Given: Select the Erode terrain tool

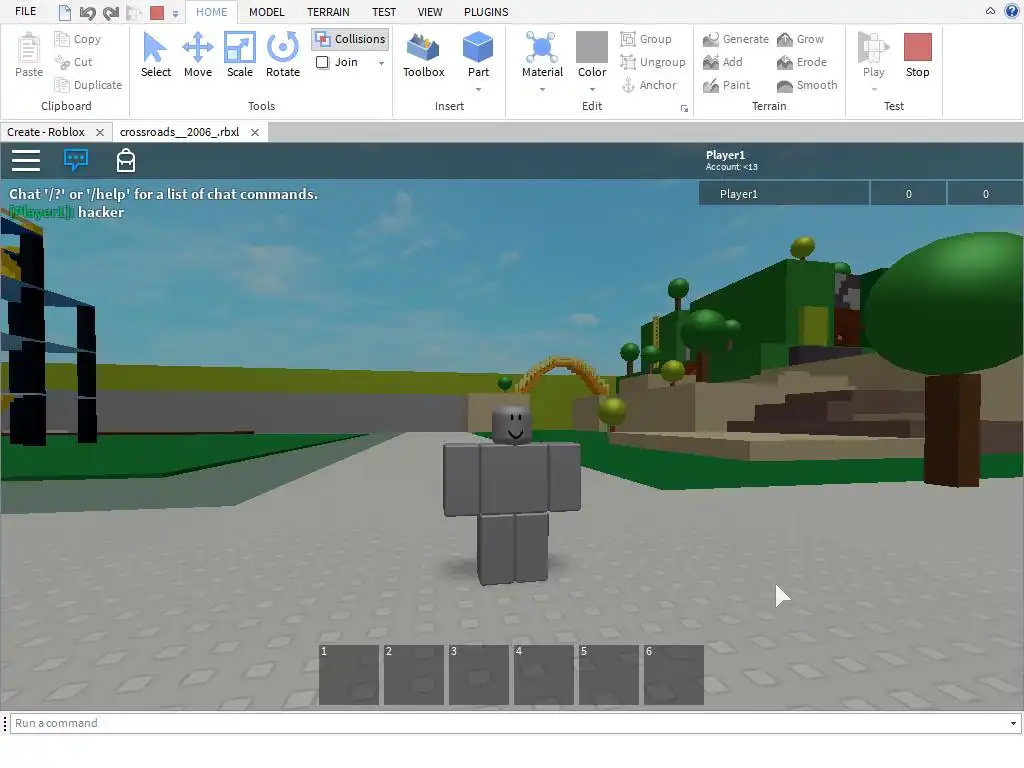Looking at the screenshot, I should (802, 62).
